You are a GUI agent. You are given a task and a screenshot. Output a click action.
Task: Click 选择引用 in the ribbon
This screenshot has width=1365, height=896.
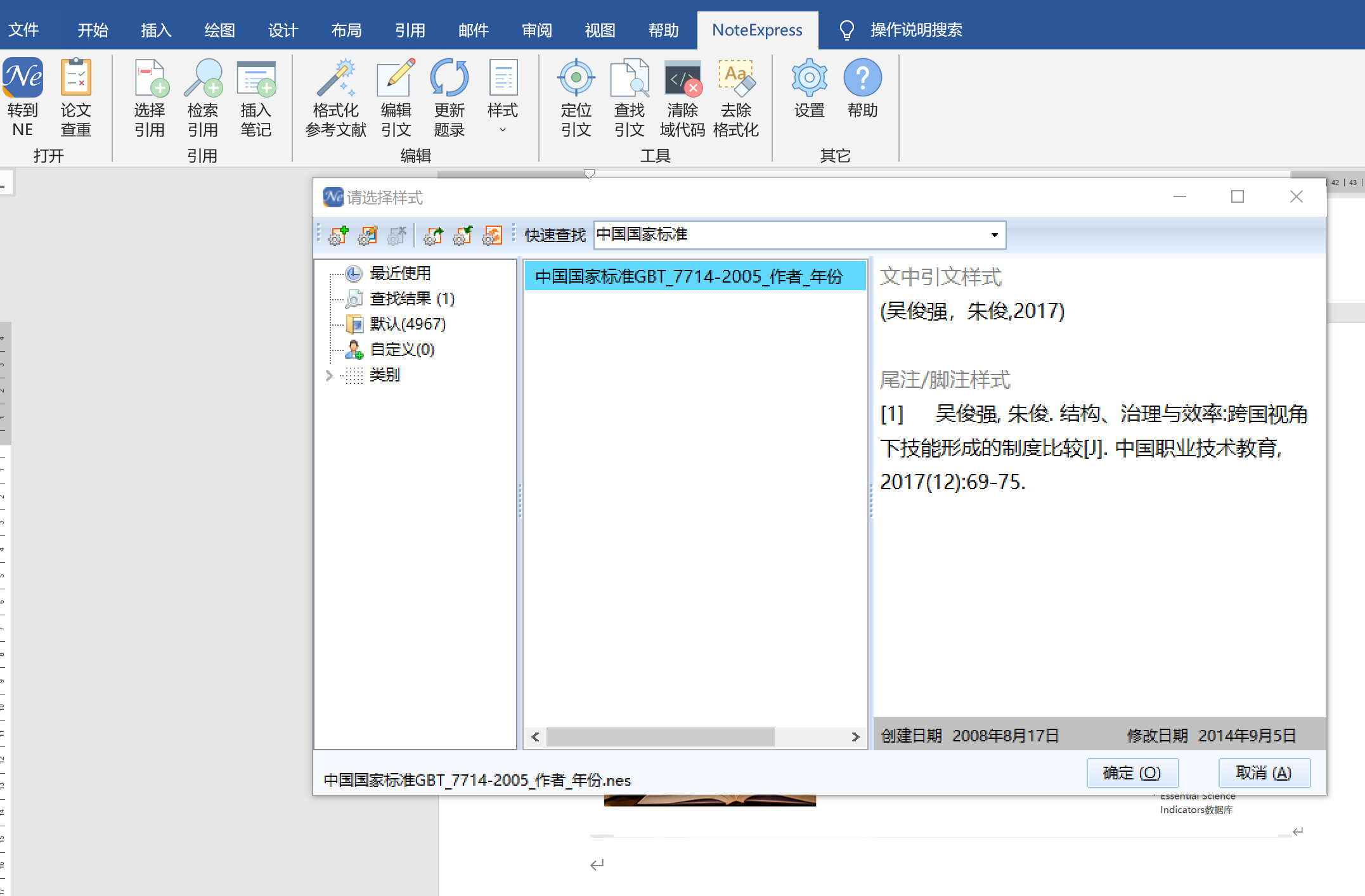coord(150,97)
